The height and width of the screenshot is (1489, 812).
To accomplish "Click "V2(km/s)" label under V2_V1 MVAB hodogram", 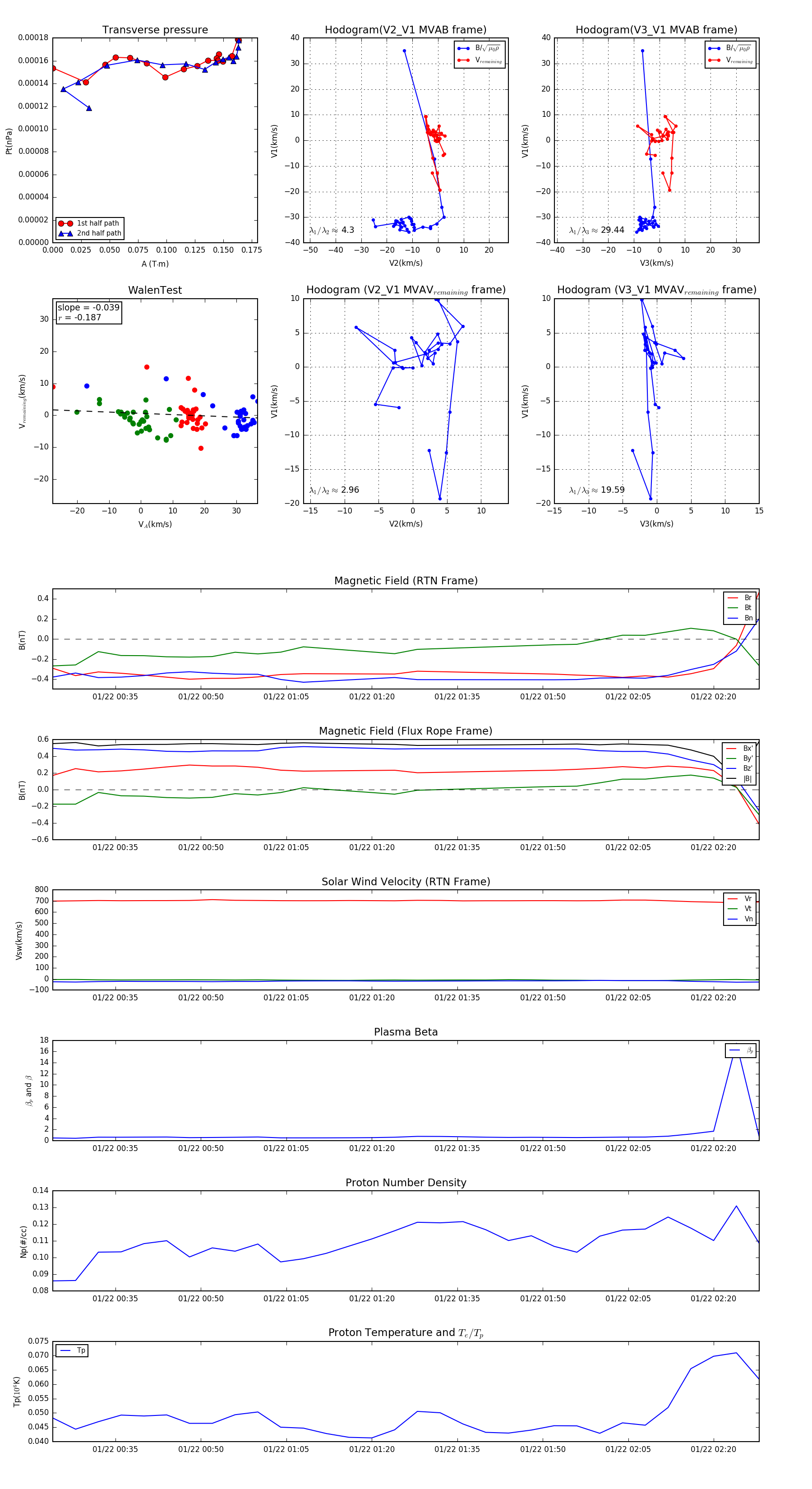I will coord(406,263).
